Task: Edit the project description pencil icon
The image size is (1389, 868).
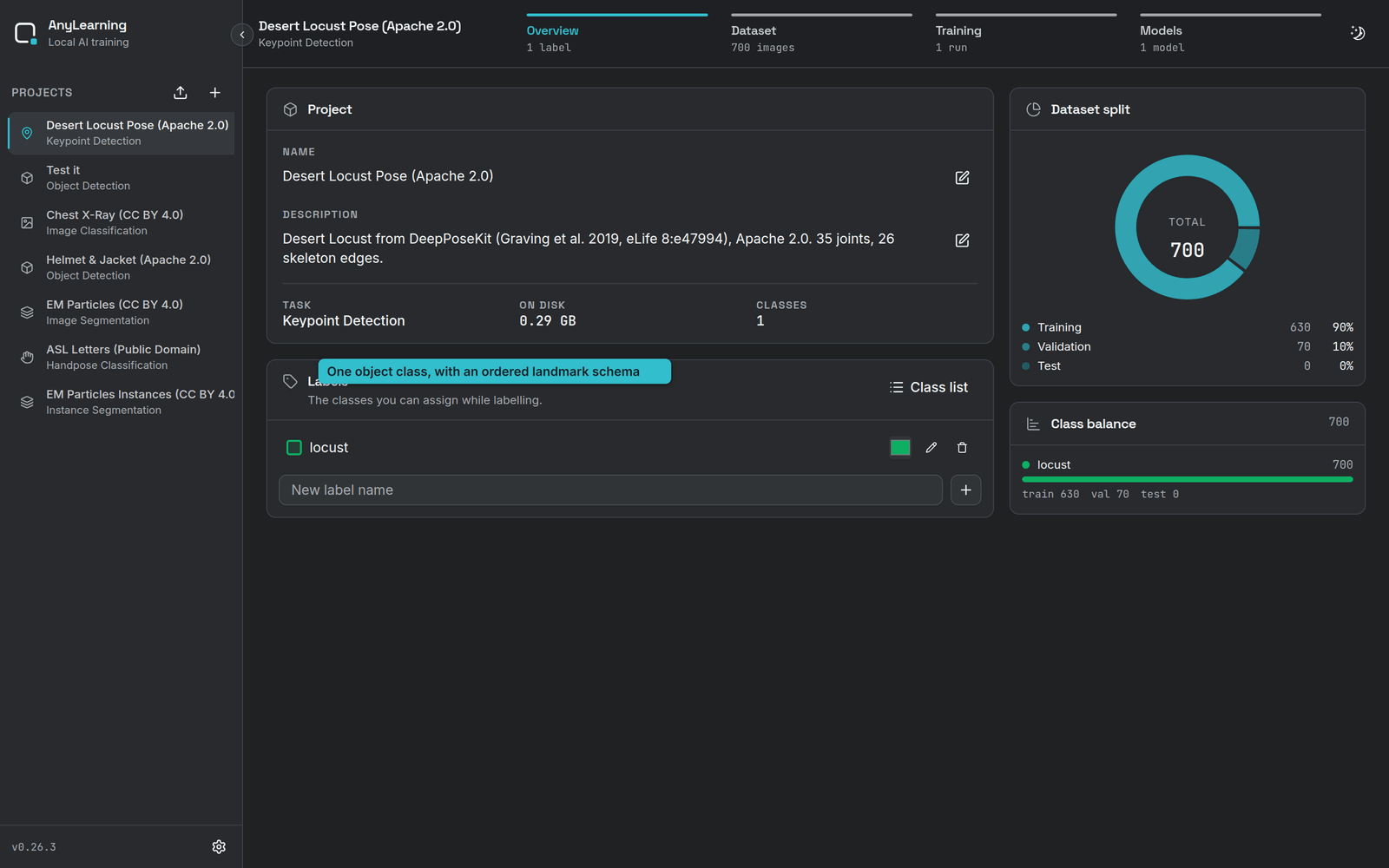Action: 962,240
